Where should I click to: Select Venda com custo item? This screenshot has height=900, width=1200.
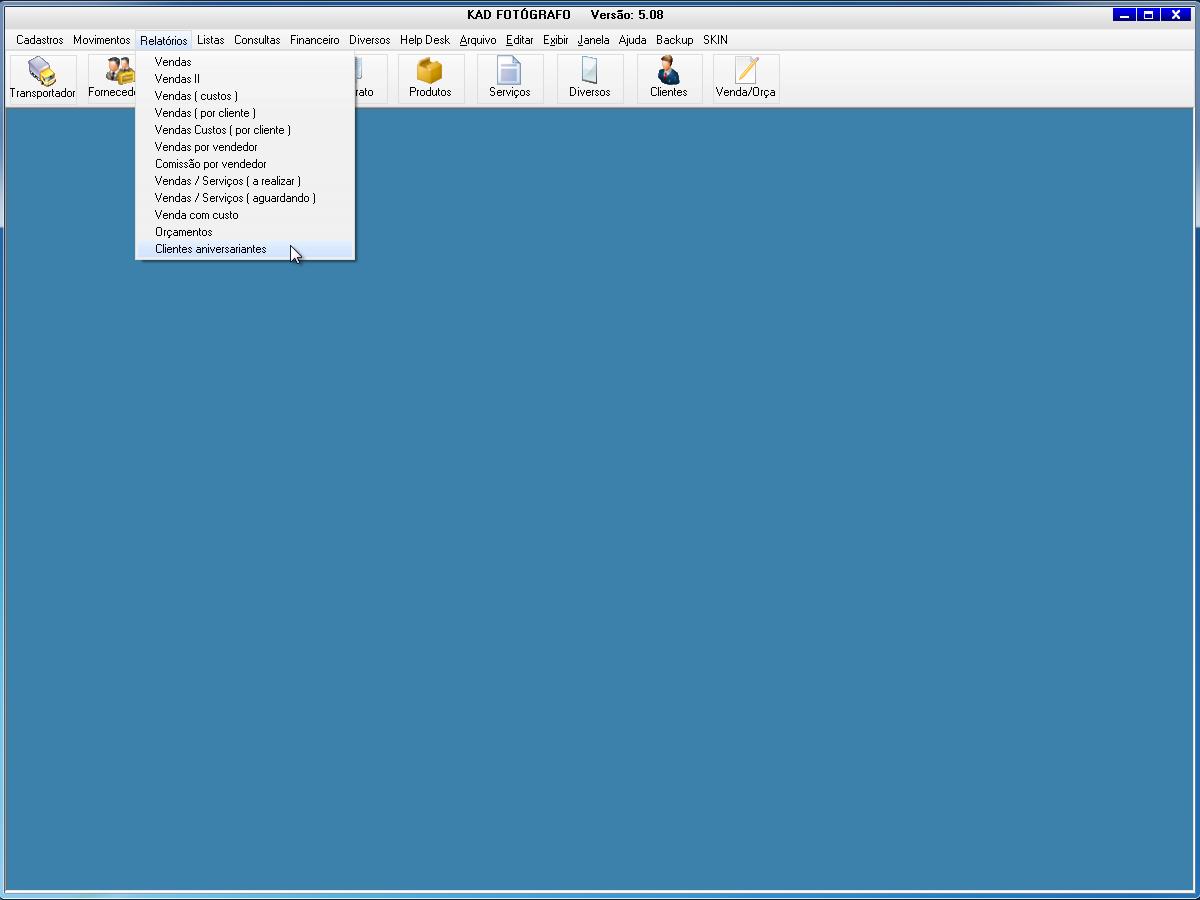(x=196, y=215)
